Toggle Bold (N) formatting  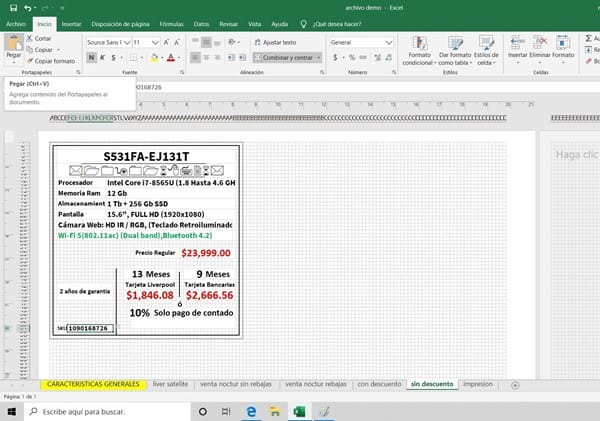(x=91, y=58)
